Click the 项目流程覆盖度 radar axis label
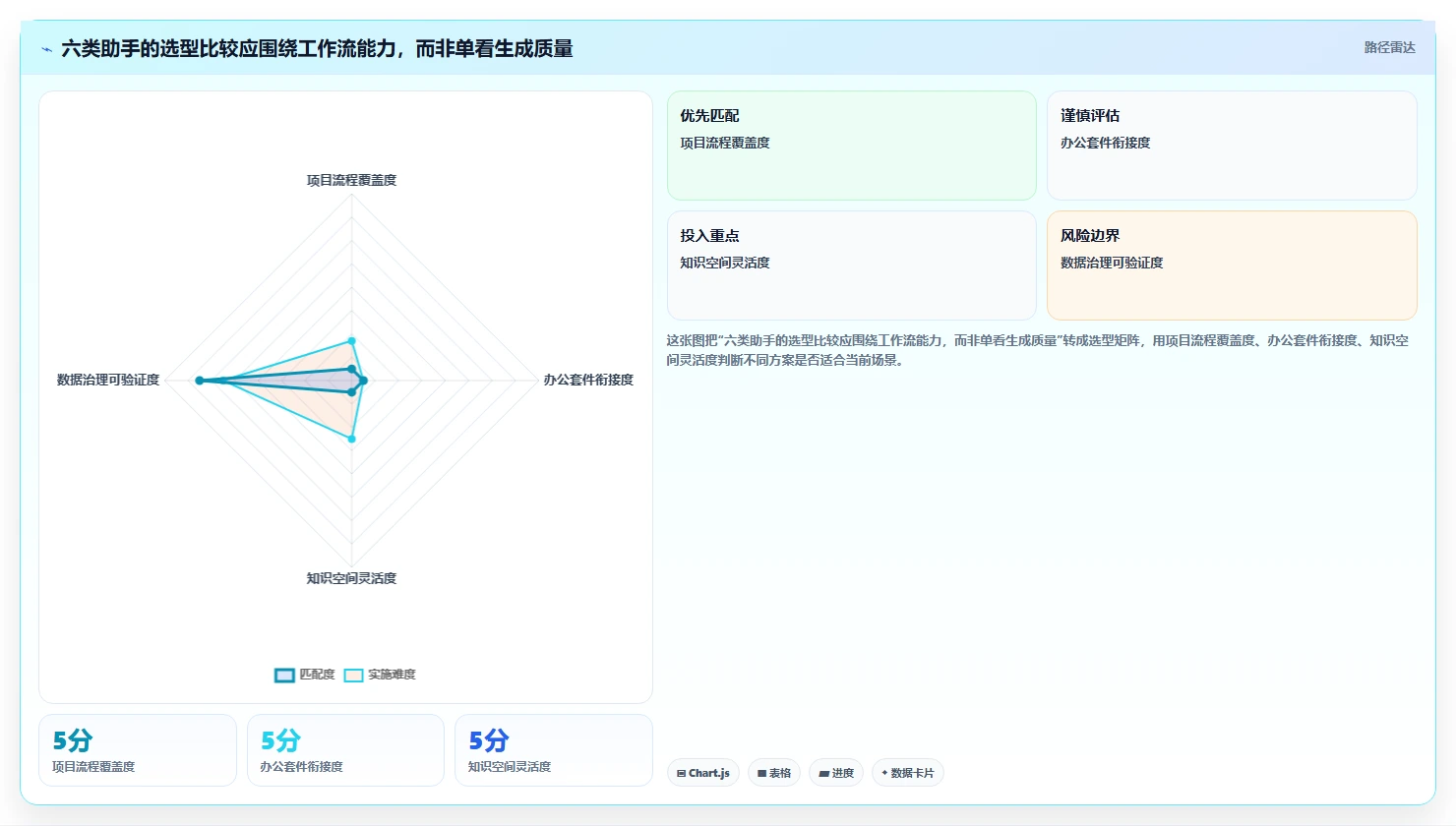1456x826 pixels. (x=351, y=180)
